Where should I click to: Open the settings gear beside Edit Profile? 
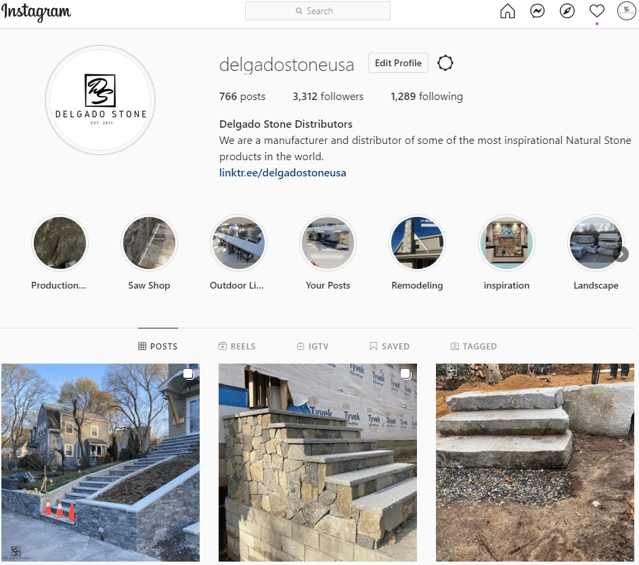[445, 63]
